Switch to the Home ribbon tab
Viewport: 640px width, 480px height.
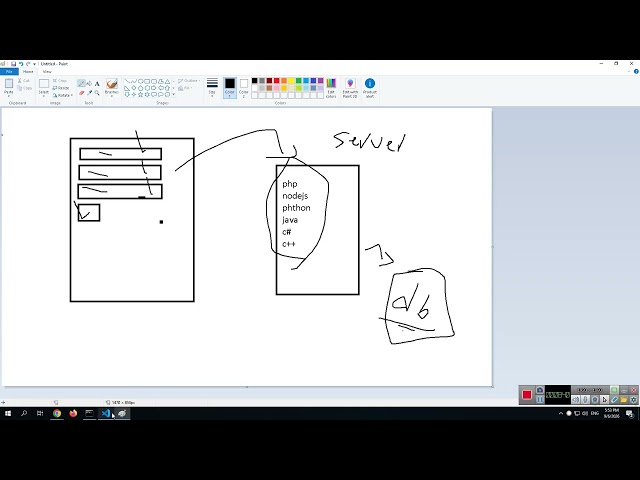click(28, 71)
